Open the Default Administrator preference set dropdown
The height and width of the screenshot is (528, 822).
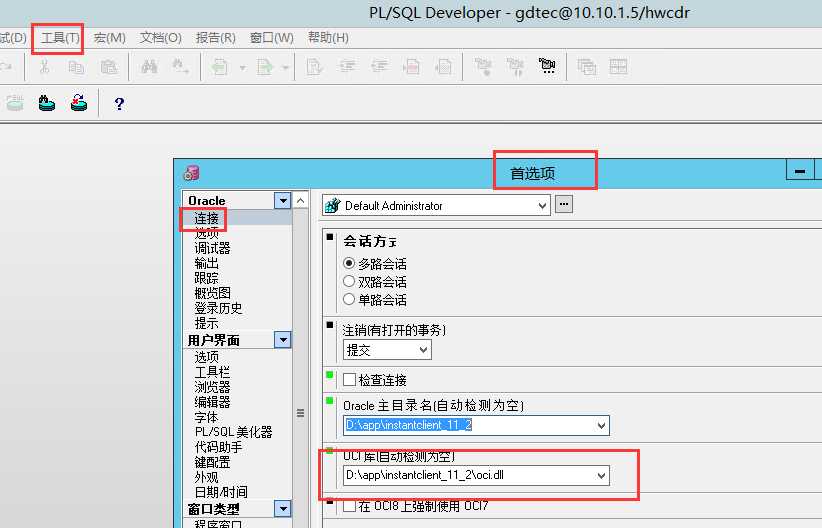(543, 206)
